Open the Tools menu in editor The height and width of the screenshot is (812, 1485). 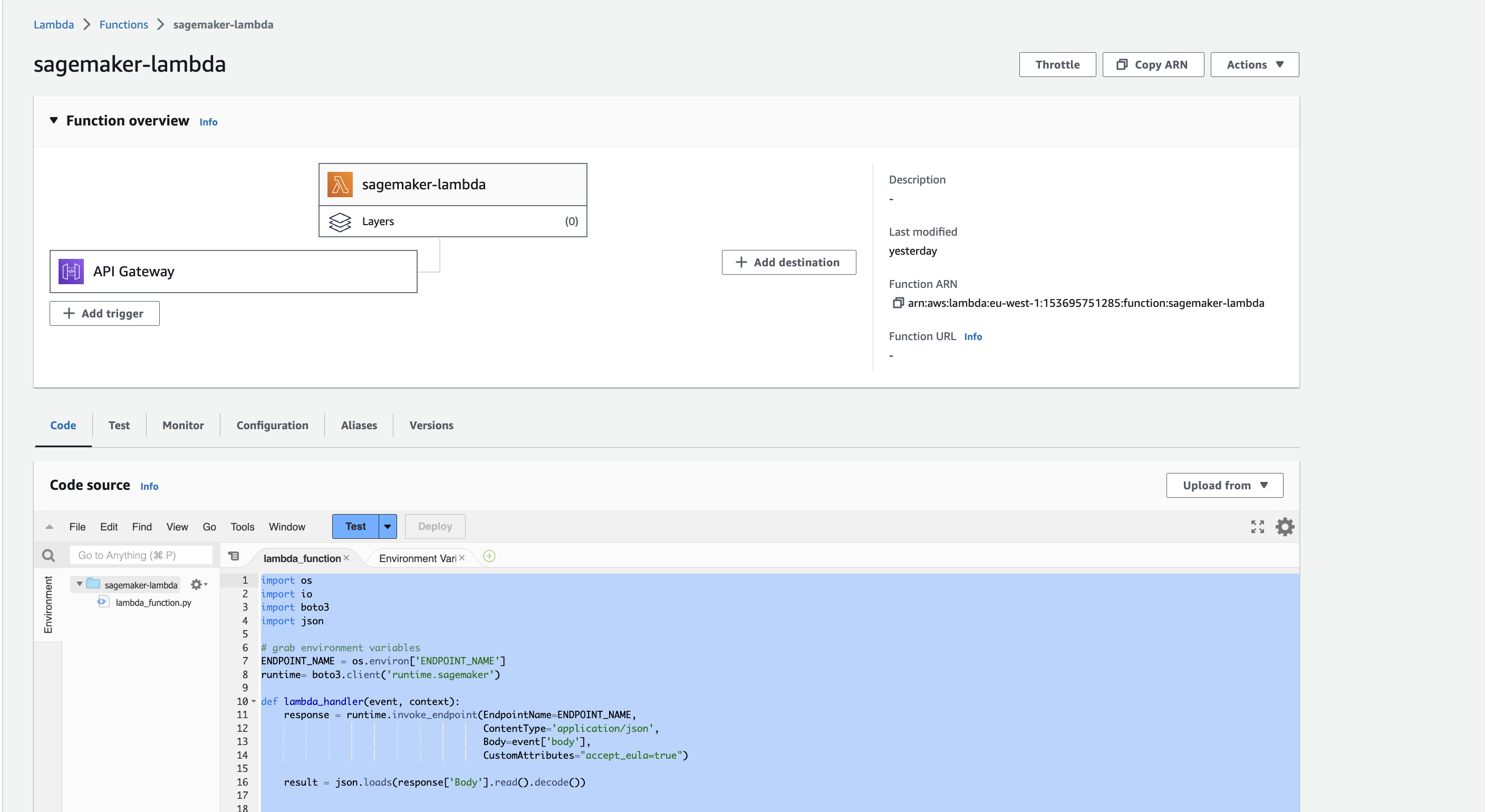pyautogui.click(x=242, y=527)
